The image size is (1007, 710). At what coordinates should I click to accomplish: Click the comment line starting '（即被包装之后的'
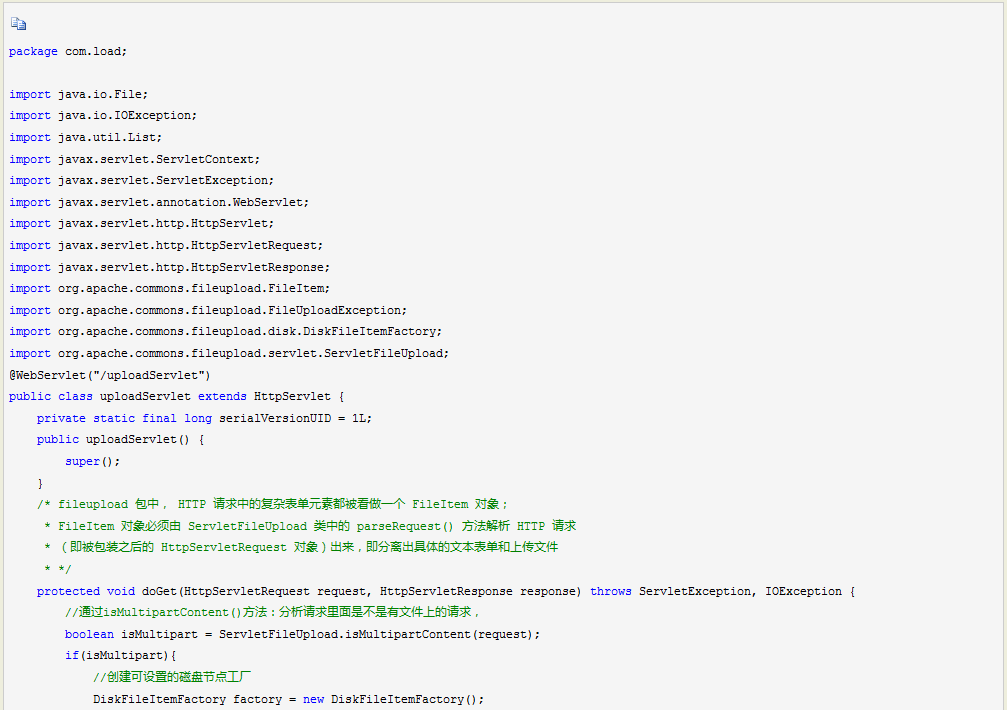click(301, 547)
